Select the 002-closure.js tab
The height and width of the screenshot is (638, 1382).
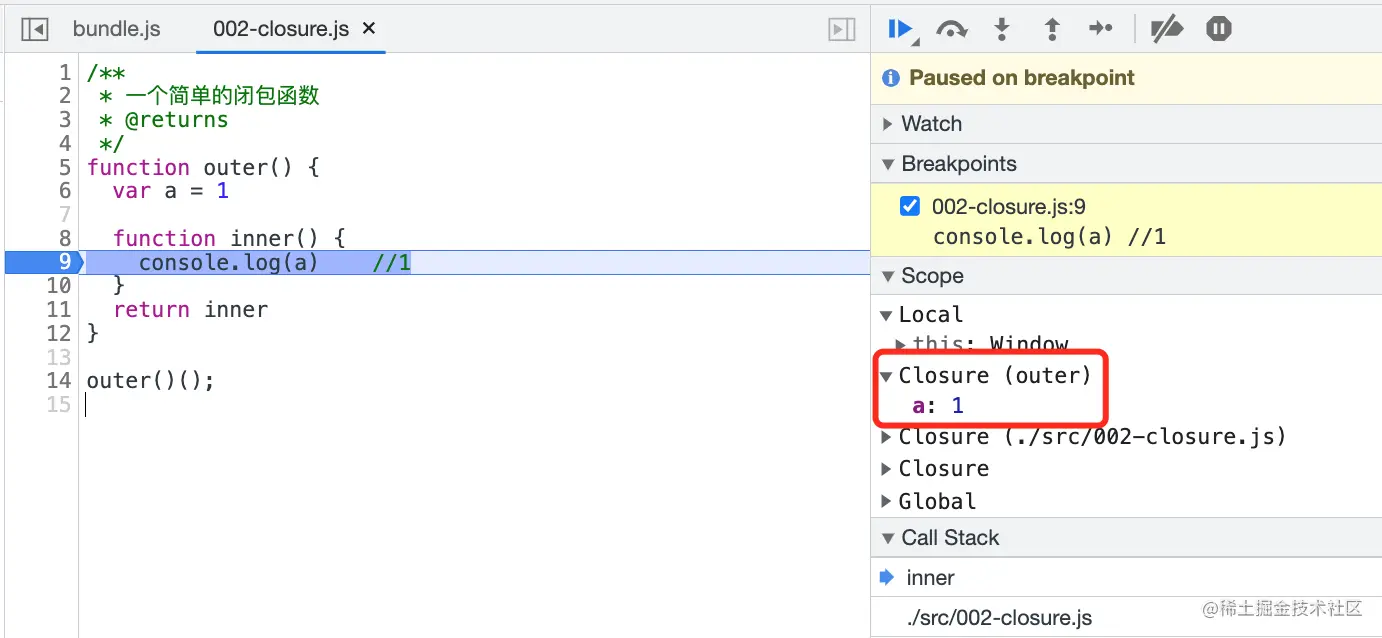pyautogui.click(x=281, y=29)
